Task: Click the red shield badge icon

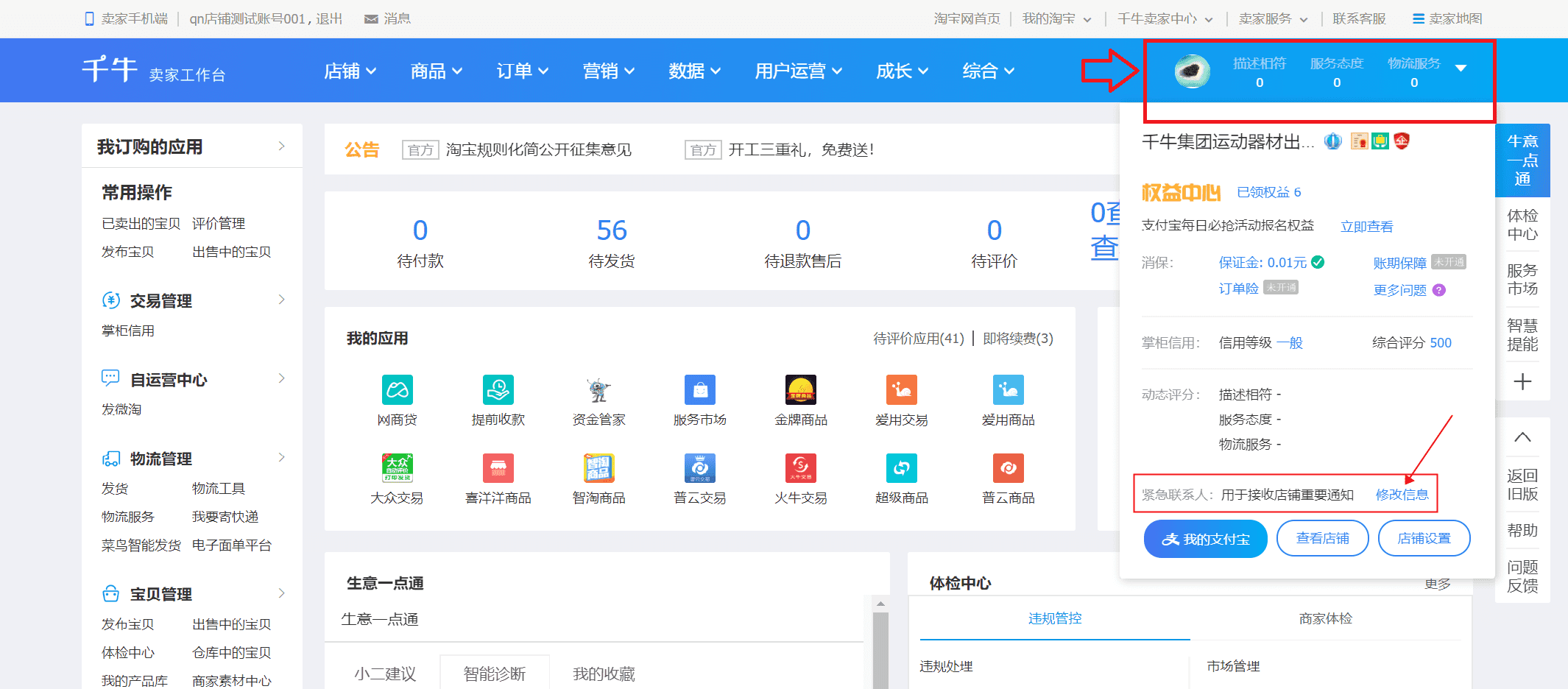Action: point(1402,141)
